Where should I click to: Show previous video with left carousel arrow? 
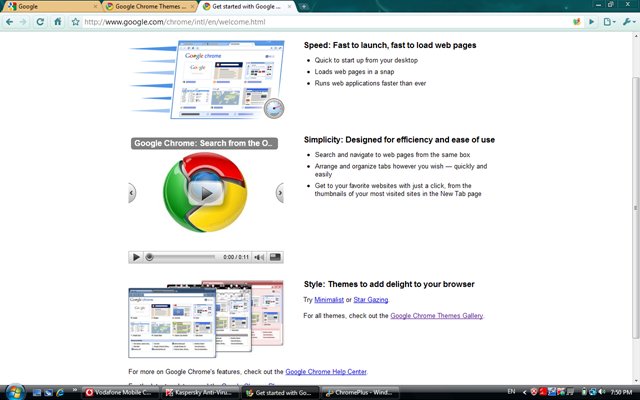click(132, 193)
